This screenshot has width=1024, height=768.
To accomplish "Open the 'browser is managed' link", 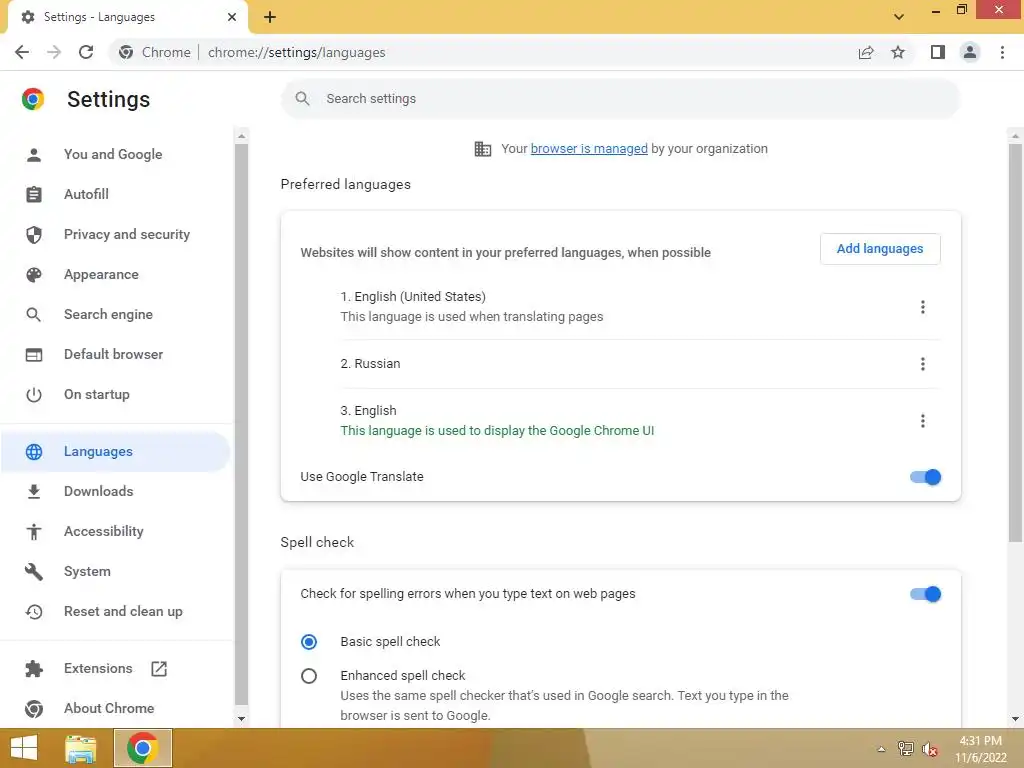I will pyautogui.click(x=589, y=149).
